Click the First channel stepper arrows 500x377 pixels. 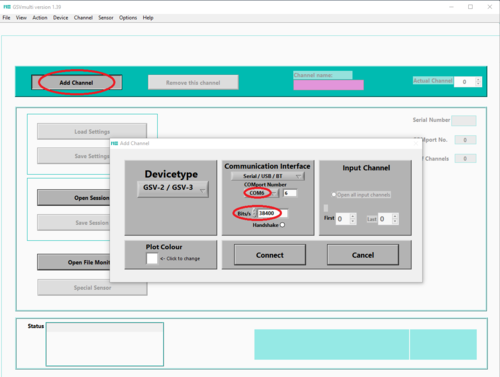pyautogui.click(x=353, y=219)
